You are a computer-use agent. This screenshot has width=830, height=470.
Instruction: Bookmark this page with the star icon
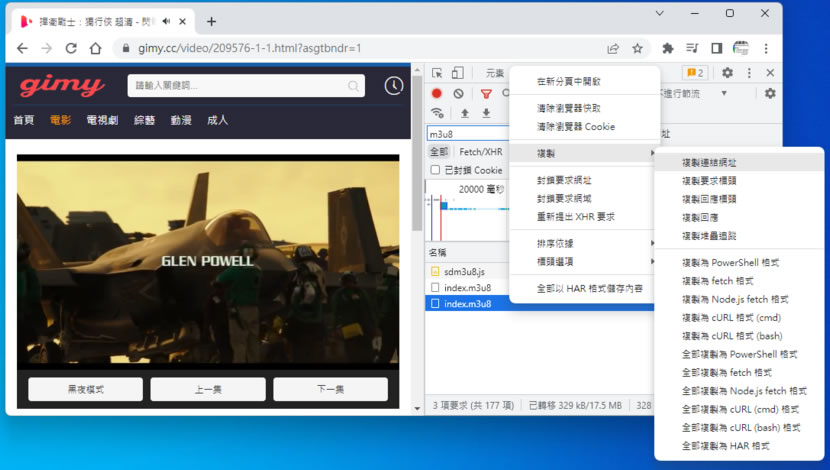click(637, 49)
